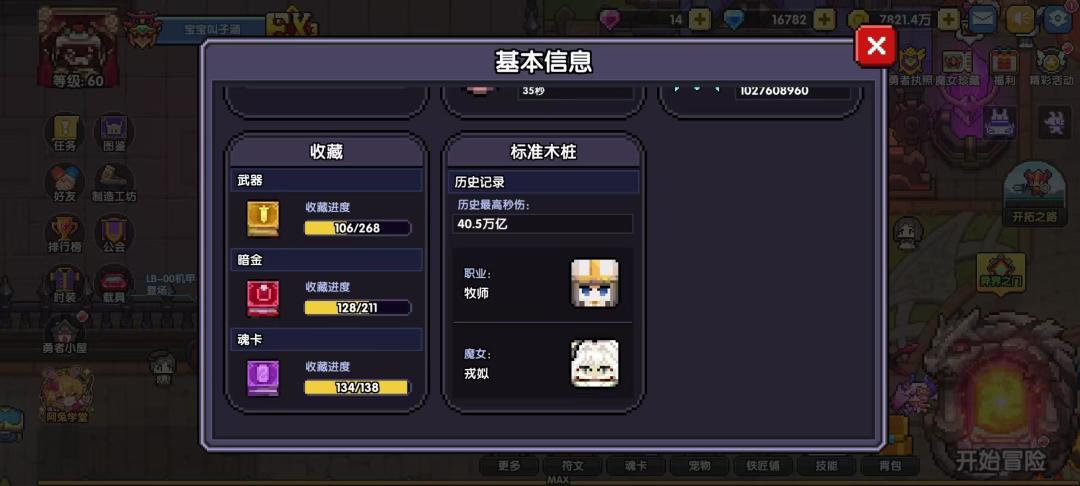This screenshot has width=1080, height=486.
Task: Tap the 开始冒险 start adventure button
Action: tap(1000, 460)
